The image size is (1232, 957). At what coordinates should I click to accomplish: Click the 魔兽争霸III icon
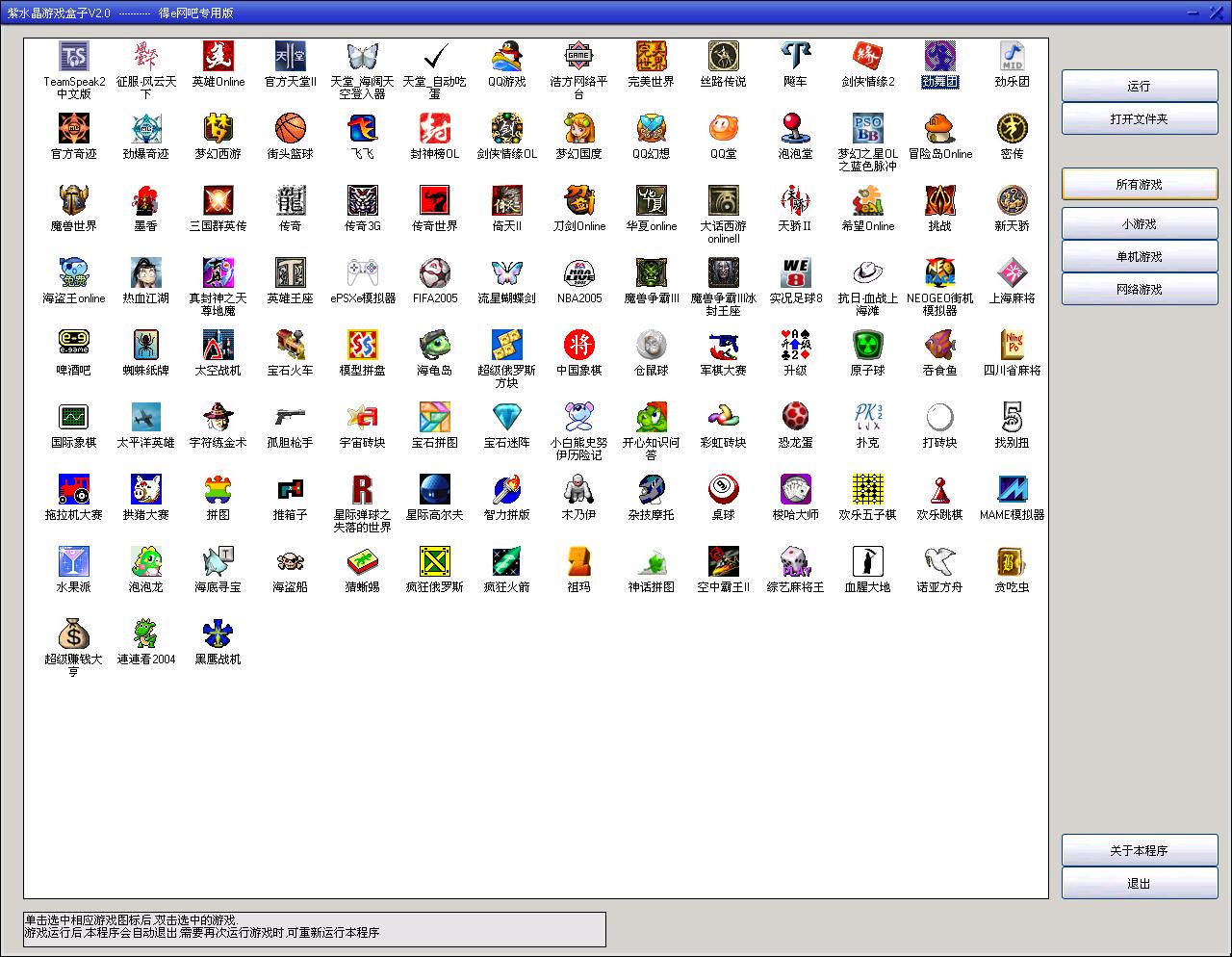pos(652,272)
